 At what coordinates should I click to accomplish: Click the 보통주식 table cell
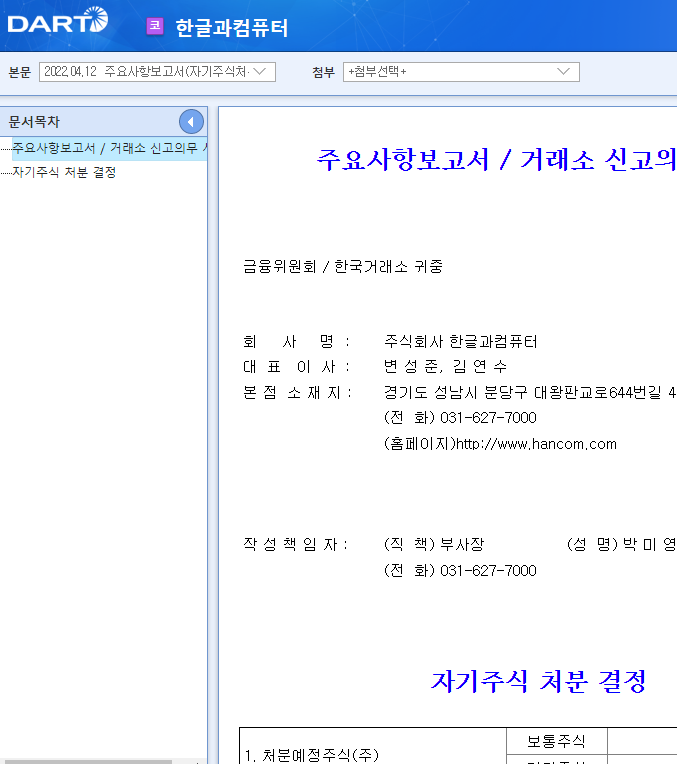coord(557,741)
